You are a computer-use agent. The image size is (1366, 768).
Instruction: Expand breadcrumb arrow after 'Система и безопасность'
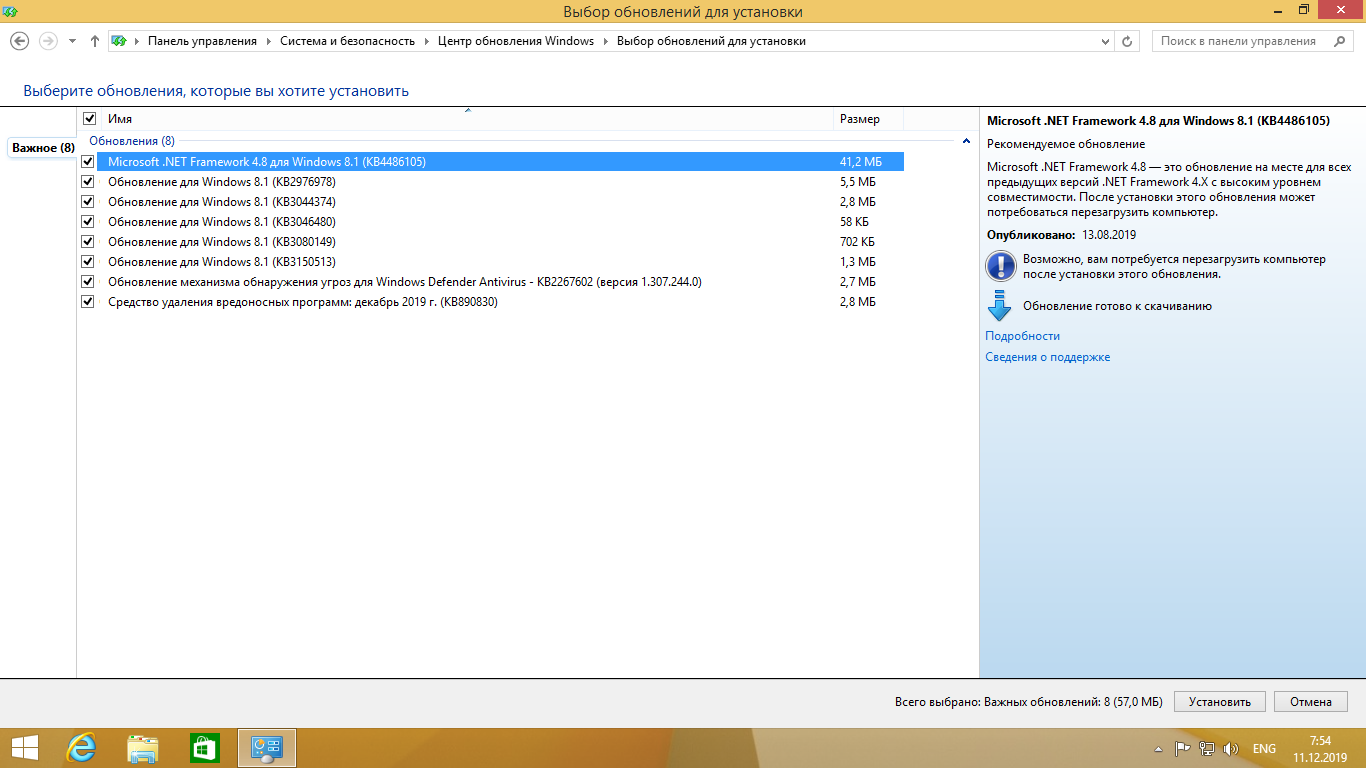coord(427,42)
